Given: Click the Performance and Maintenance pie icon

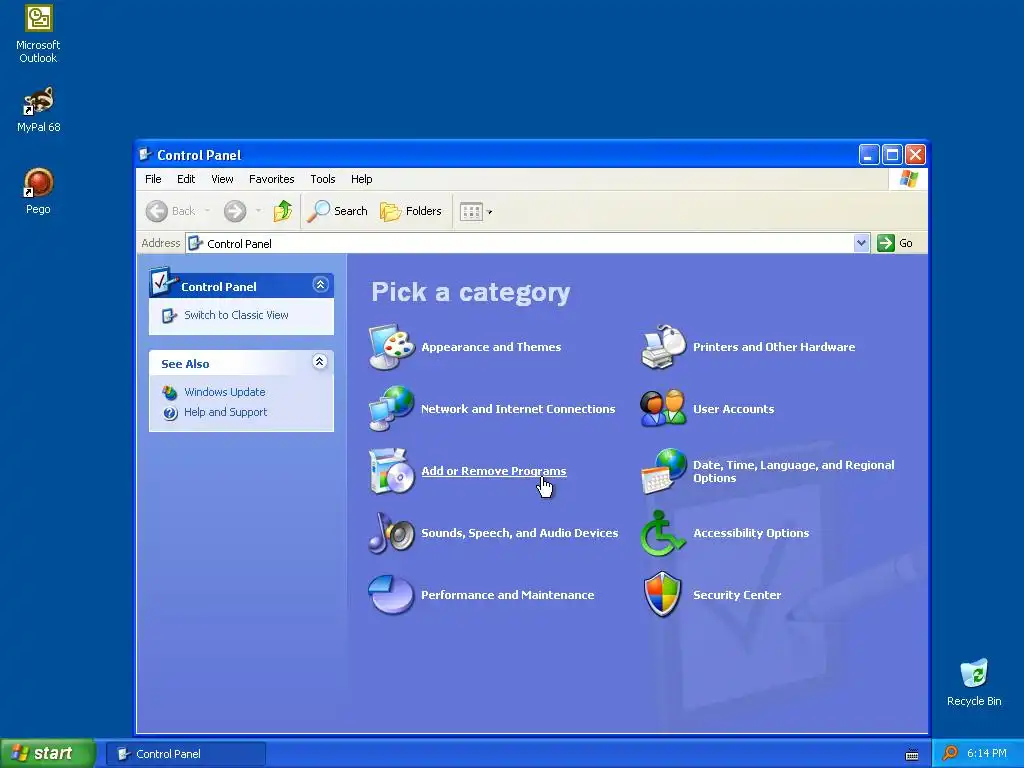Looking at the screenshot, I should pos(391,595).
